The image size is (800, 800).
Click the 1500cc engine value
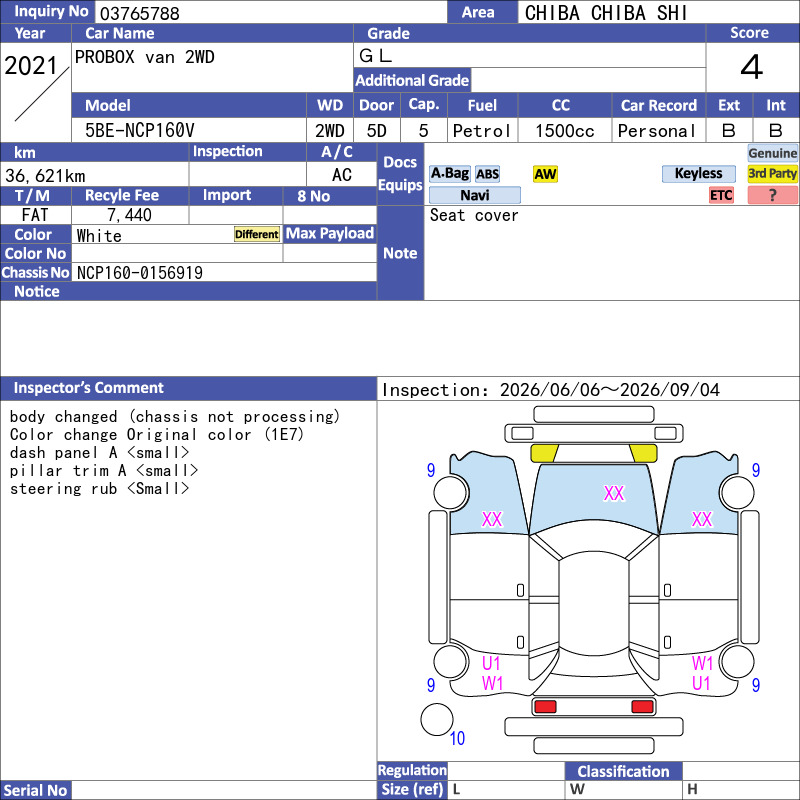(564, 131)
